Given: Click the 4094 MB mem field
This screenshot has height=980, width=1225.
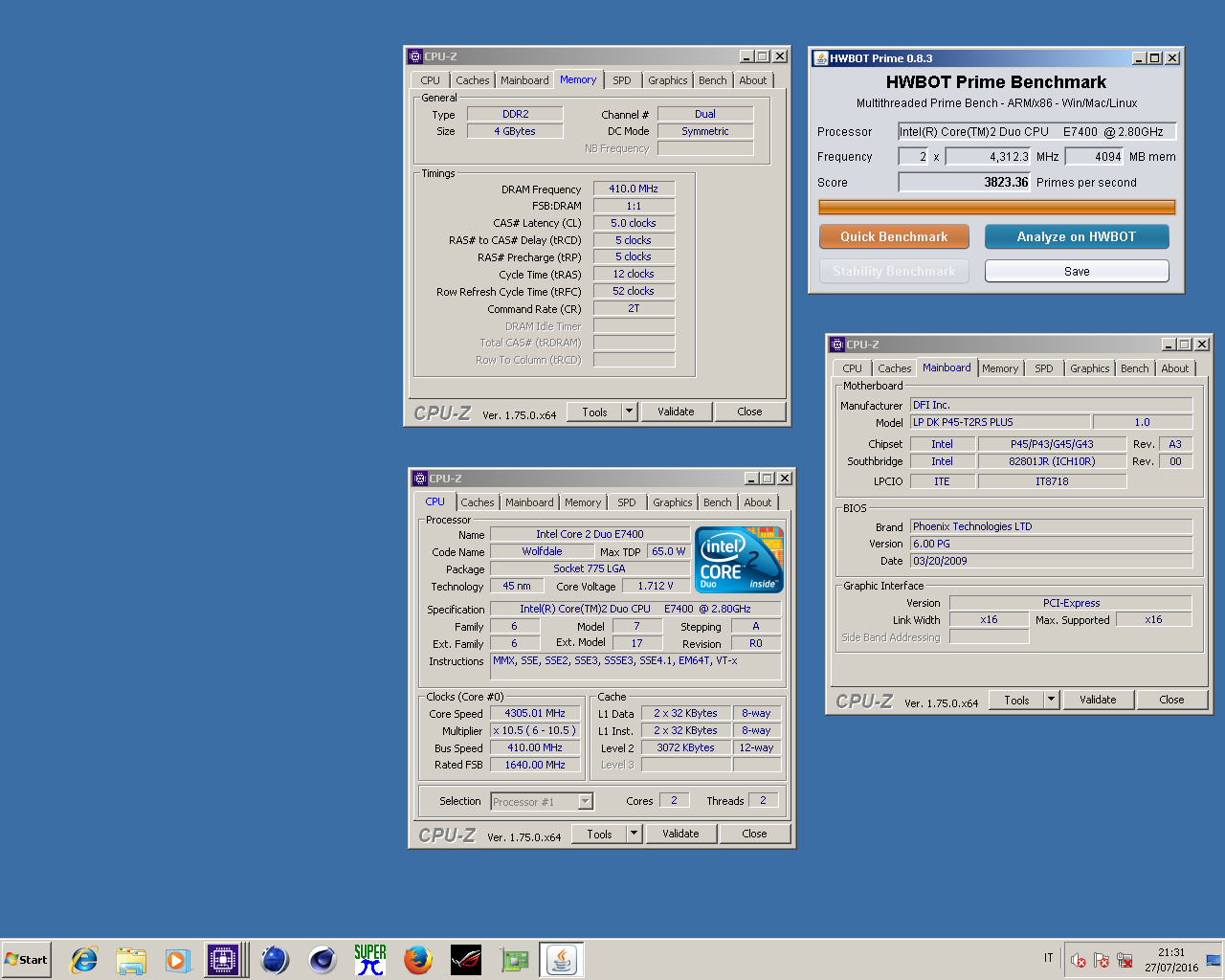Looking at the screenshot, I should tap(1095, 156).
